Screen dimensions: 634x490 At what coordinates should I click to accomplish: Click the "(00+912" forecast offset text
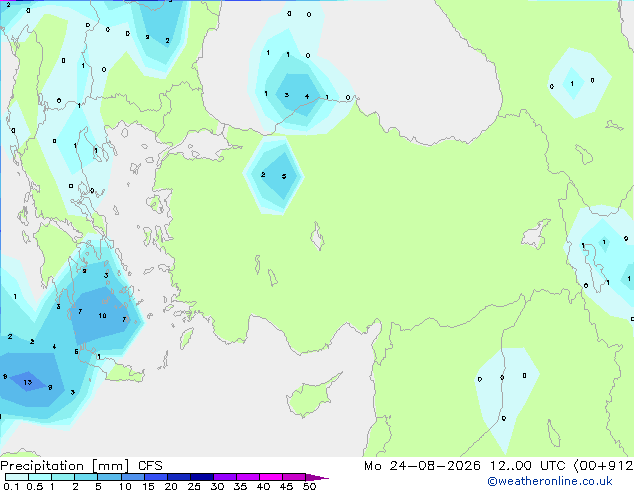tap(603, 466)
